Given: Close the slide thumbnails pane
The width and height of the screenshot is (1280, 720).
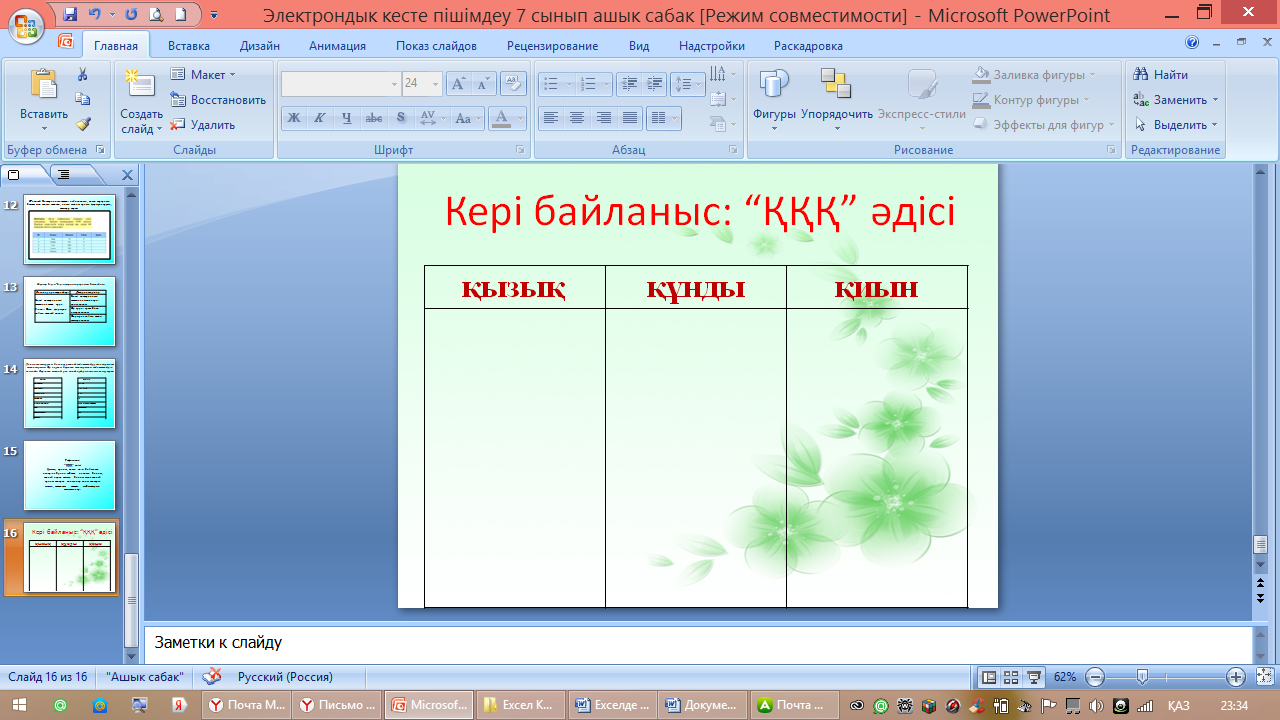Looking at the screenshot, I should coord(128,175).
